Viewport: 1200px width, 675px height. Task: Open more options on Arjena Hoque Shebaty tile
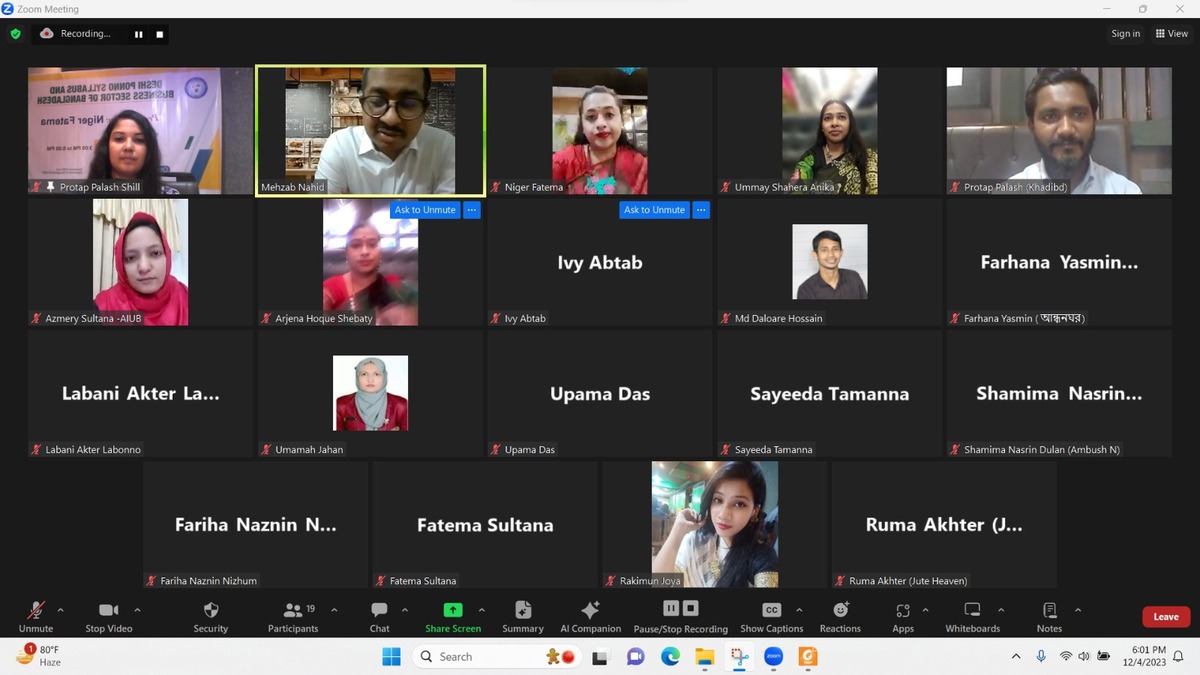click(x=471, y=210)
